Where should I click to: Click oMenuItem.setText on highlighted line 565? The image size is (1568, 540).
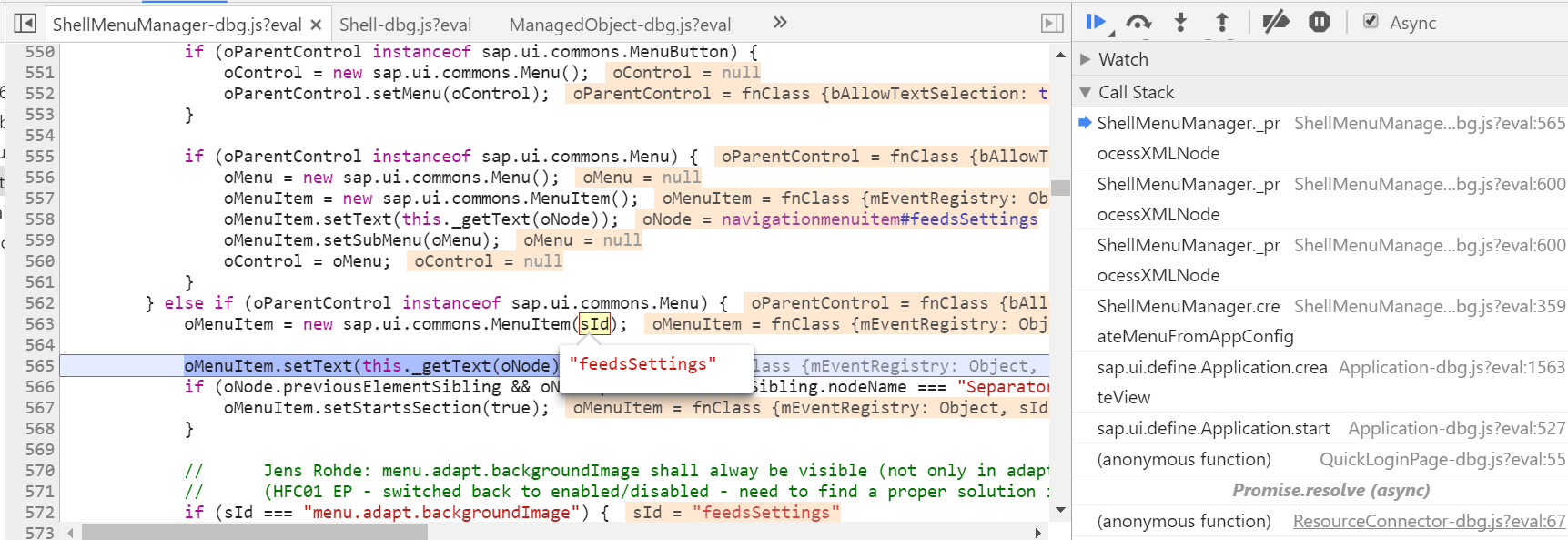268,365
